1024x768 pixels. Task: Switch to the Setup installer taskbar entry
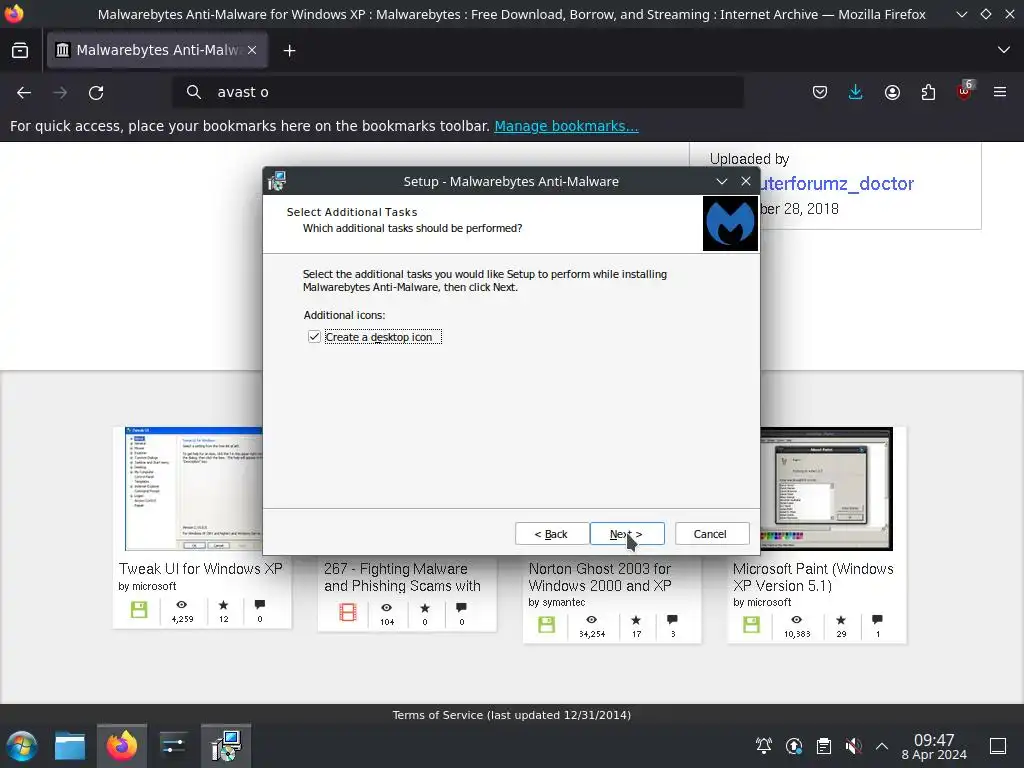pyautogui.click(x=226, y=746)
